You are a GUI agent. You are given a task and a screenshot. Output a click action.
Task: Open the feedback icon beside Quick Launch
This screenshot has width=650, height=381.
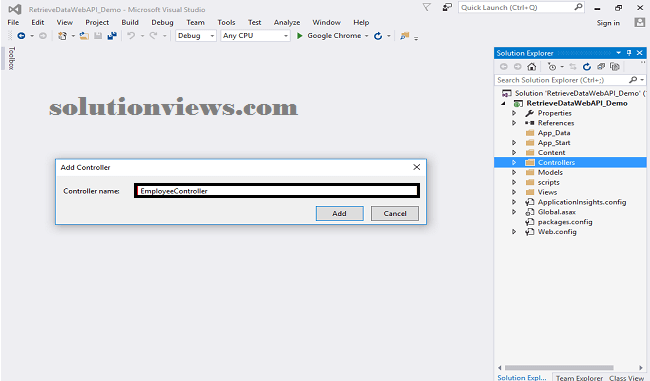[x=447, y=7]
